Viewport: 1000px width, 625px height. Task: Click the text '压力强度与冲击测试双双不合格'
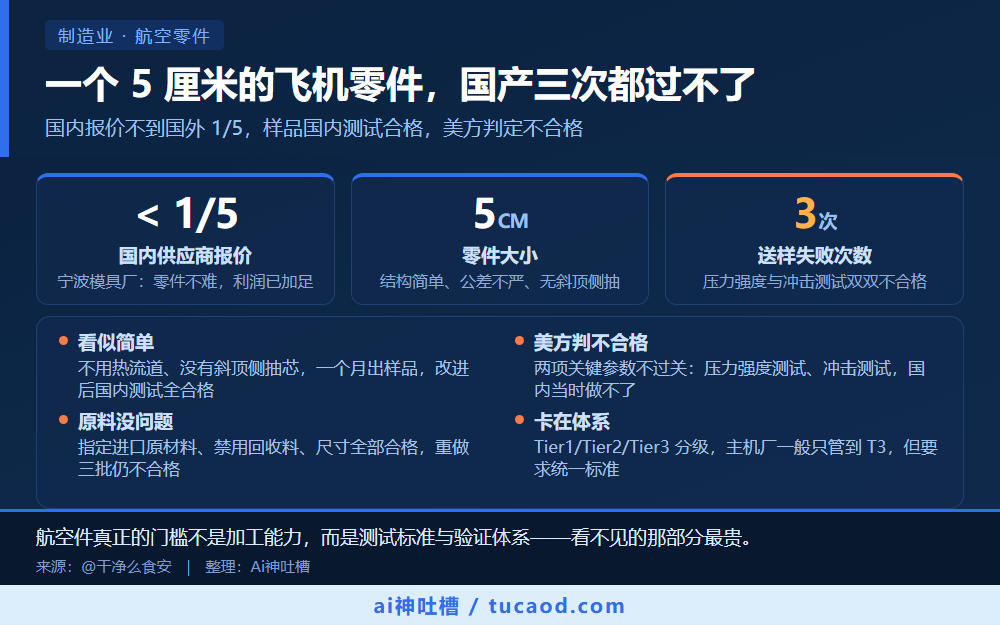pos(814,281)
